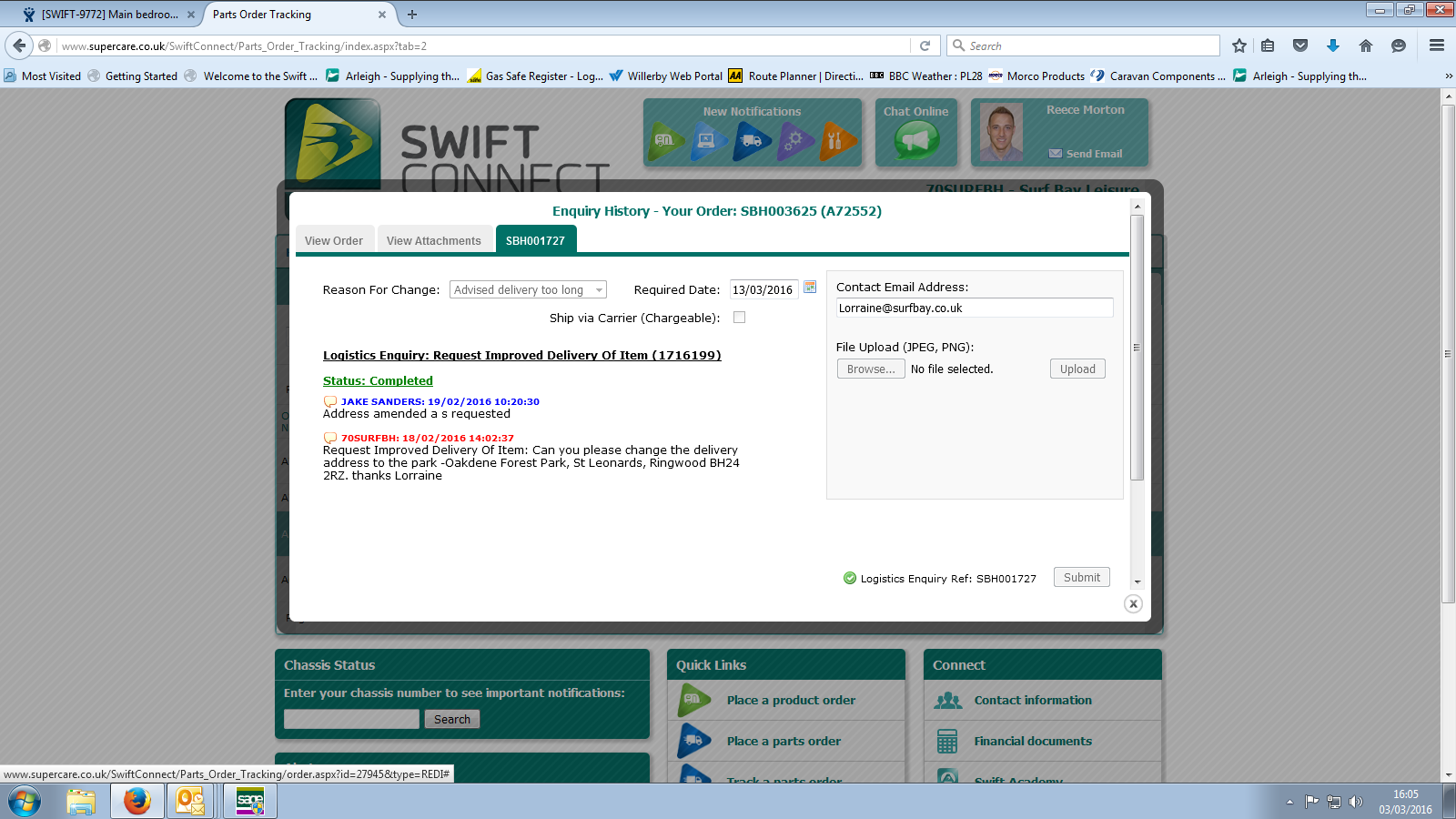The image size is (1456, 819).
Task: Click the calculator icon for Financial documents
Action: [x=947, y=741]
